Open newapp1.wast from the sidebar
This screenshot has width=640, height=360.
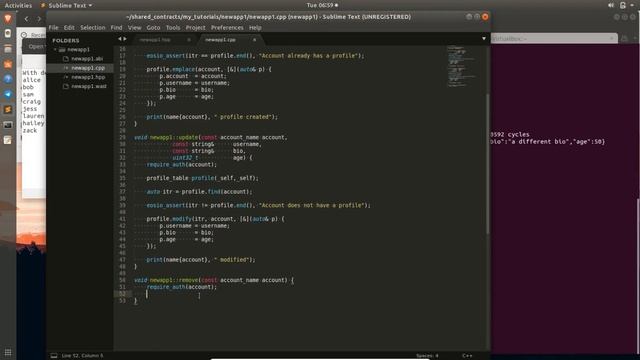pyautogui.click(x=89, y=87)
